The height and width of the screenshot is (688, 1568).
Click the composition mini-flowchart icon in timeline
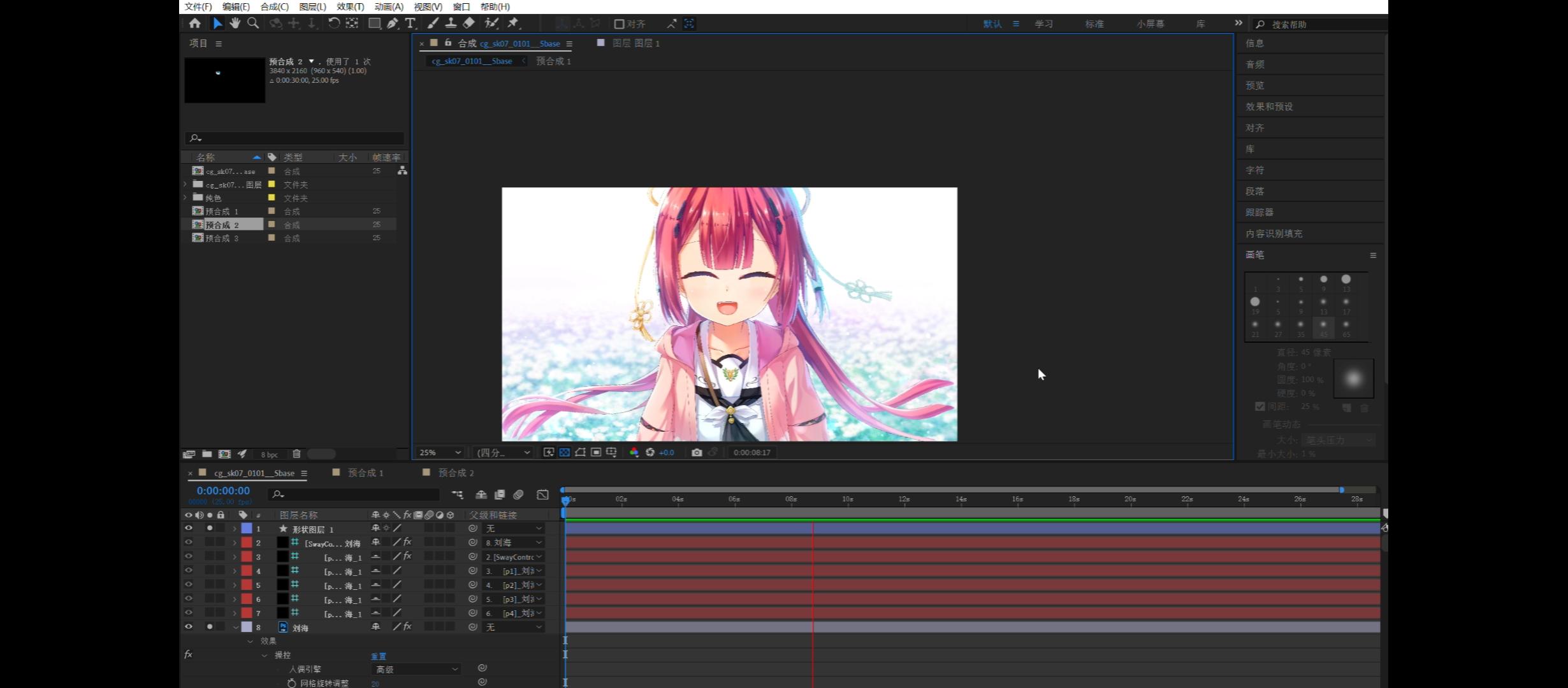[457, 494]
